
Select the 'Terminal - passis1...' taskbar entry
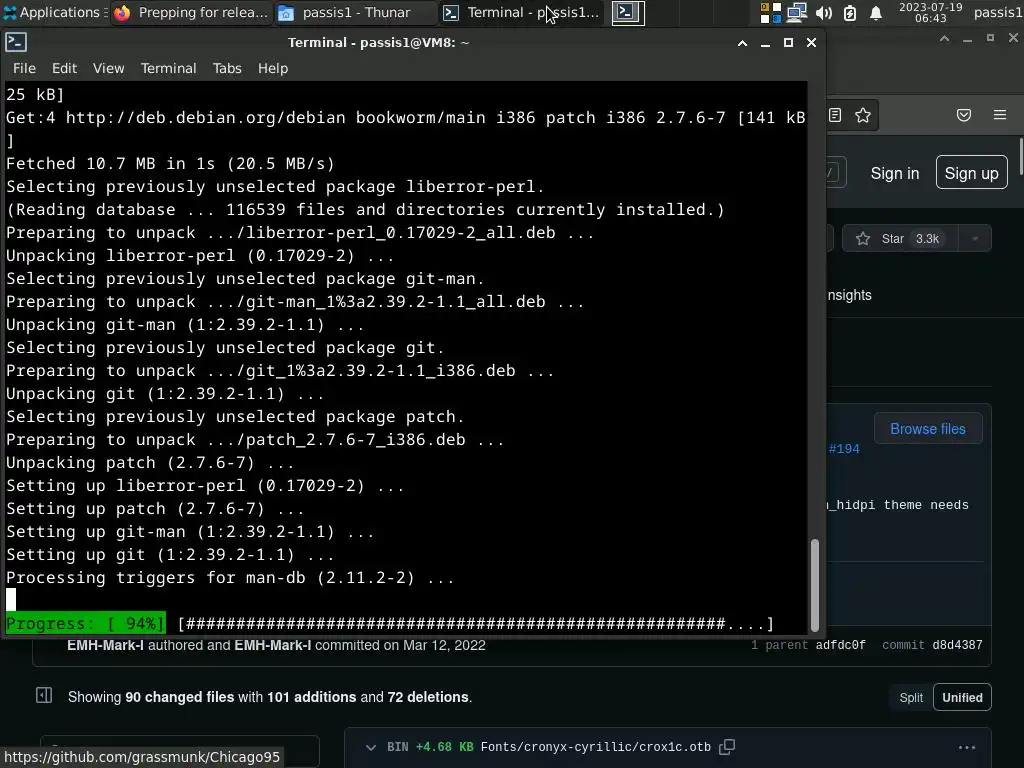point(520,12)
